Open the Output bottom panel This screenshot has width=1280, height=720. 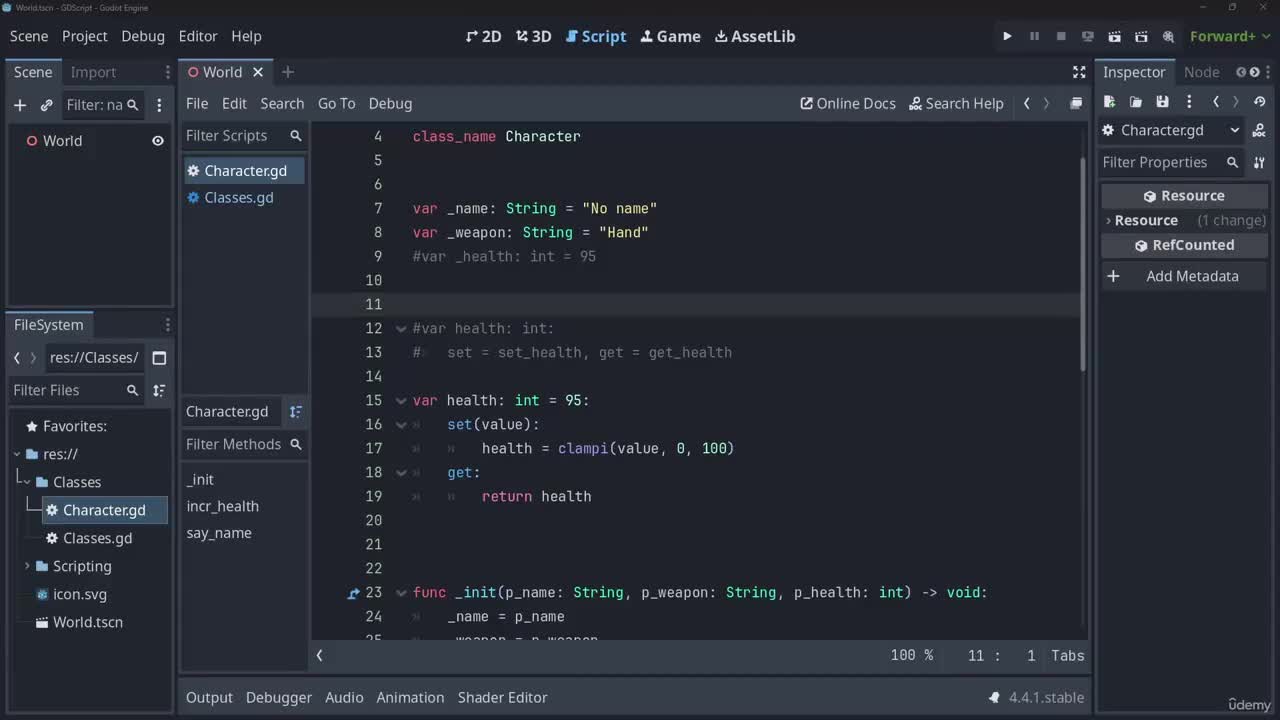(x=209, y=698)
